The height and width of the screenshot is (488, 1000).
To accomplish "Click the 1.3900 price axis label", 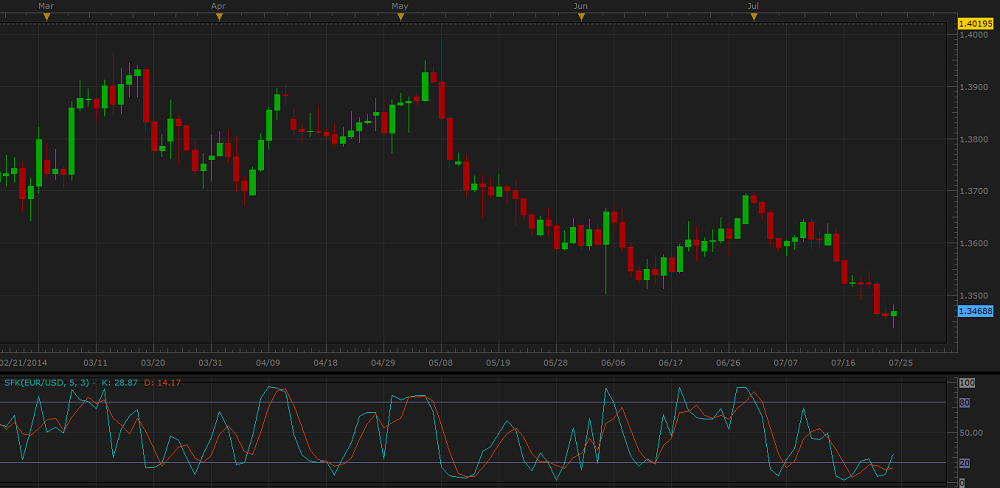I will tap(973, 87).
